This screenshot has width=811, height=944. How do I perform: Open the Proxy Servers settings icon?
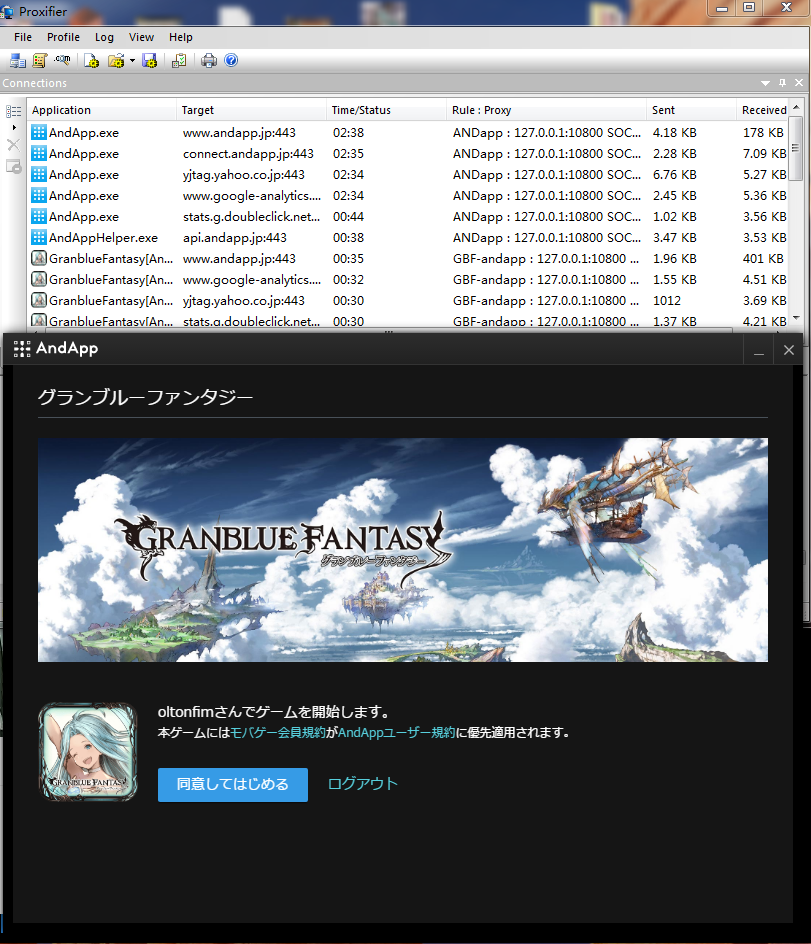[17, 61]
